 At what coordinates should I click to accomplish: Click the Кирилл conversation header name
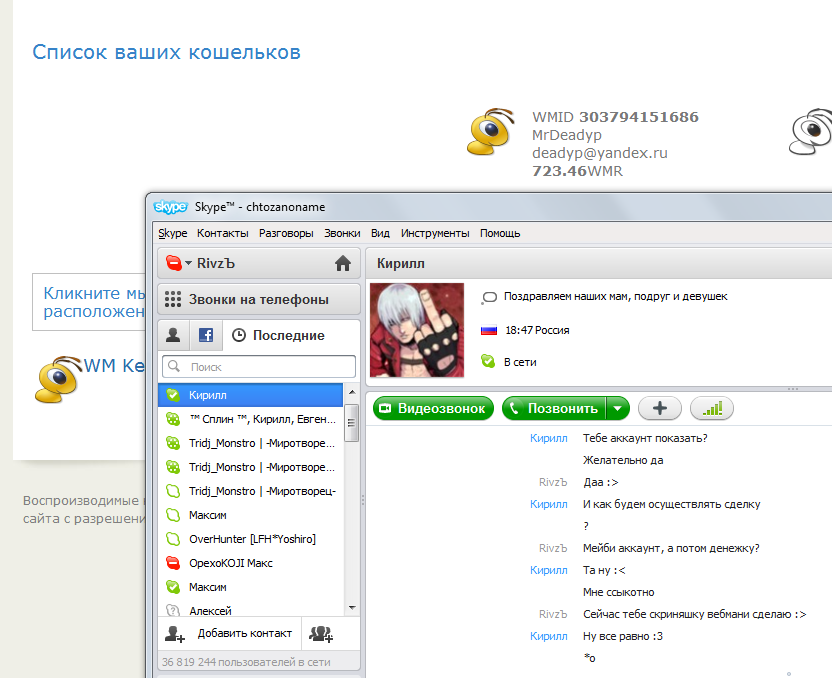tap(401, 264)
